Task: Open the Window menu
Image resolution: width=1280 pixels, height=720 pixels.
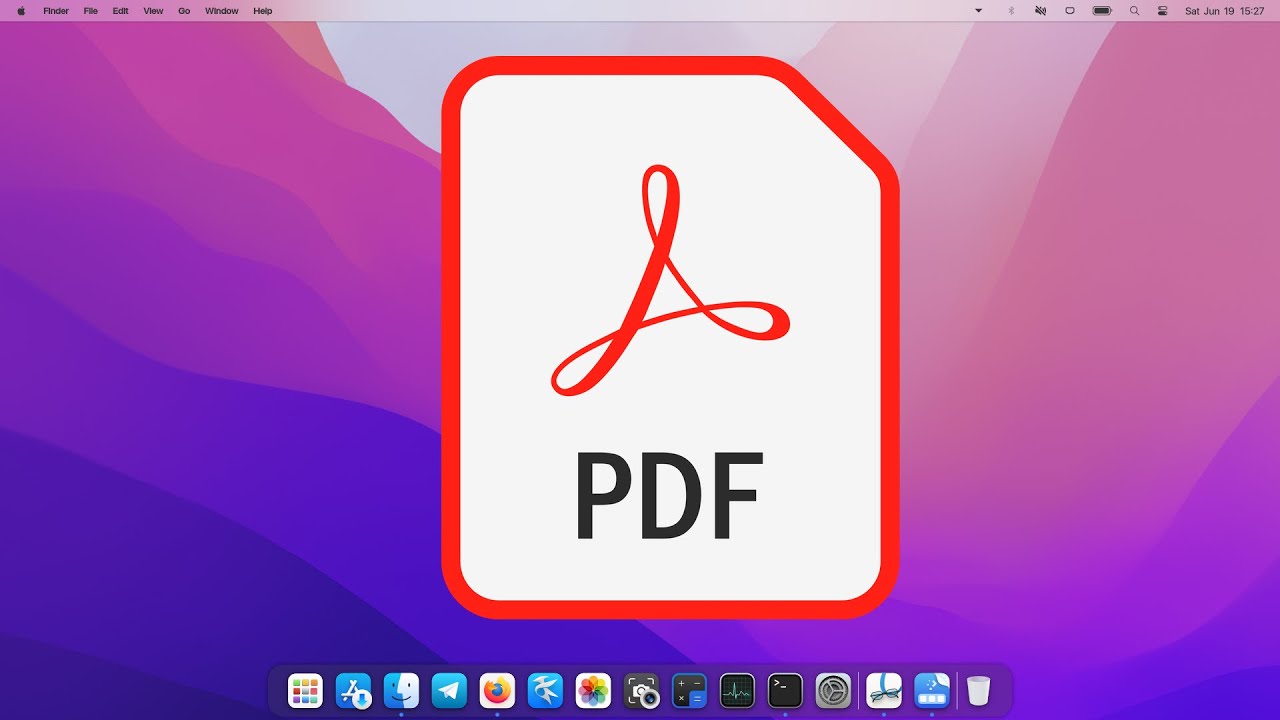Action: coord(222,11)
